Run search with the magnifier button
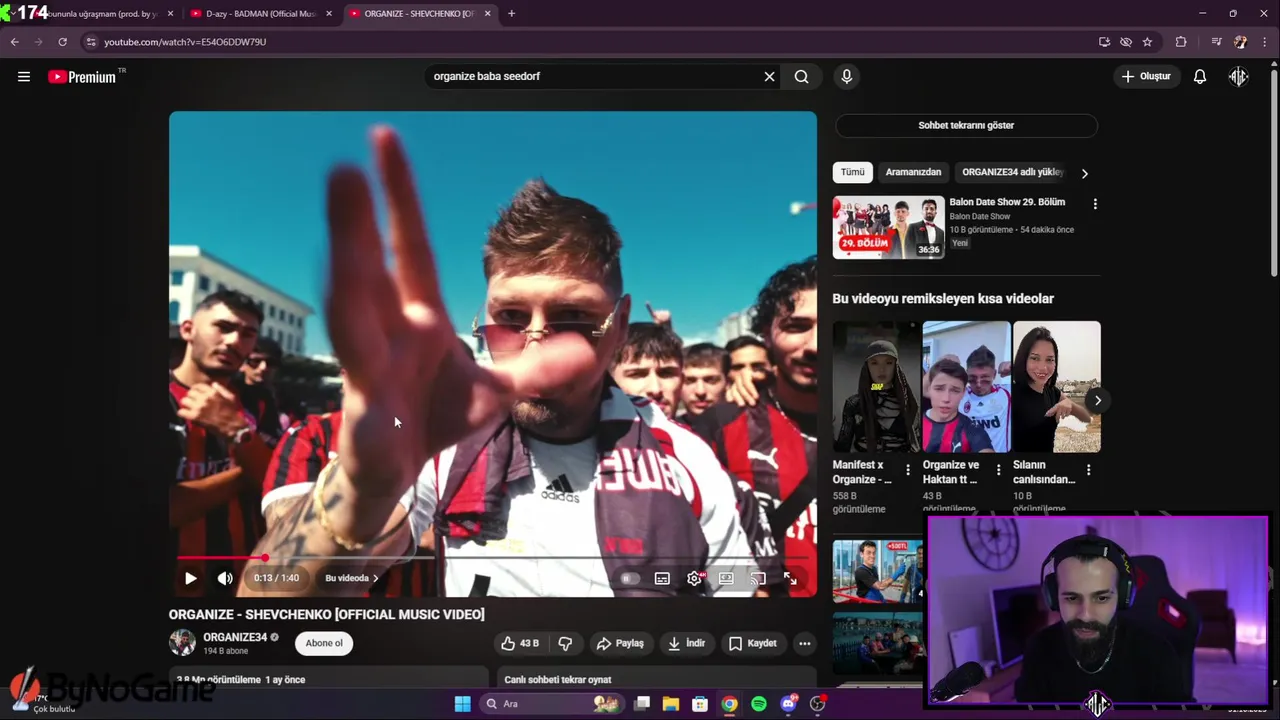The image size is (1280, 720). pos(801,77)
